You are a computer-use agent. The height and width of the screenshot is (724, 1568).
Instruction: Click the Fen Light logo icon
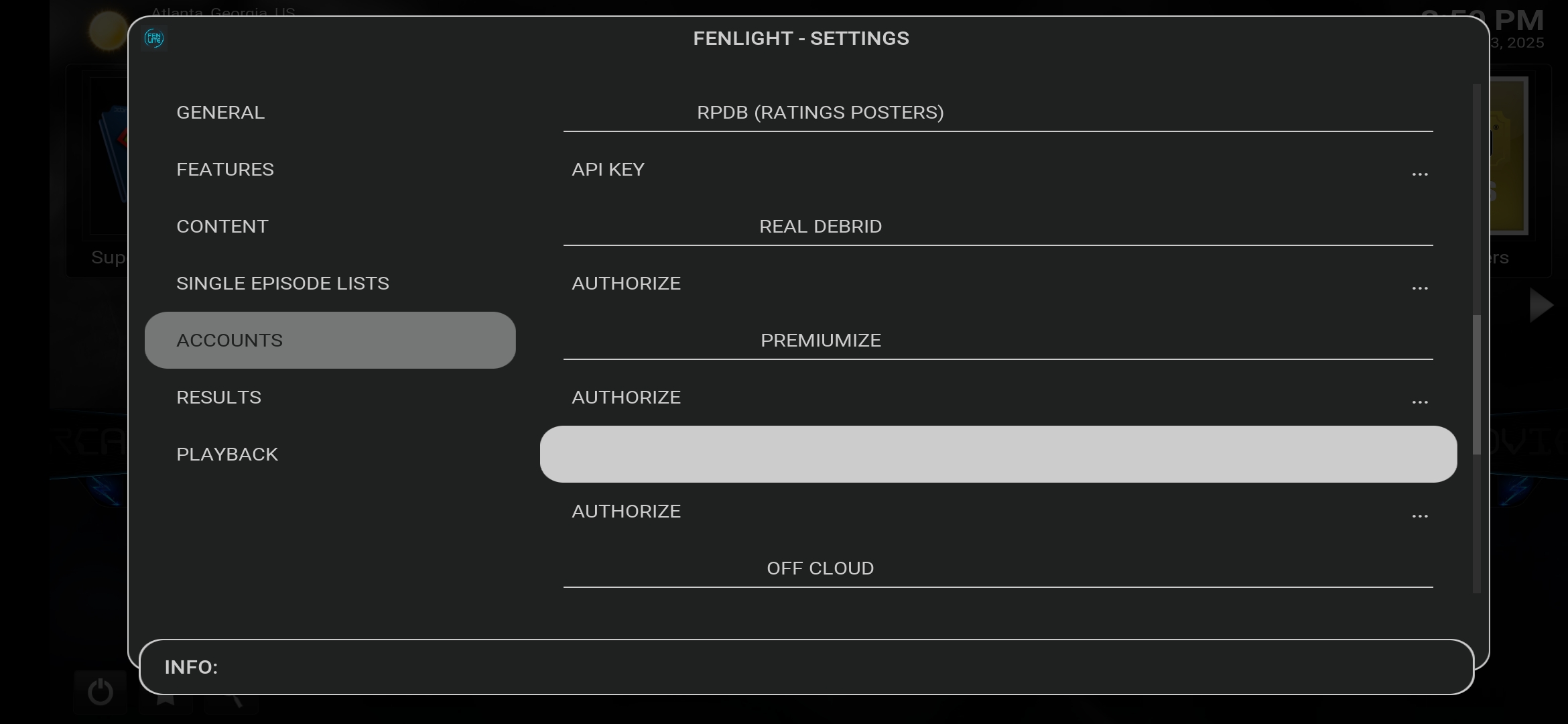(x=153, y=38)
